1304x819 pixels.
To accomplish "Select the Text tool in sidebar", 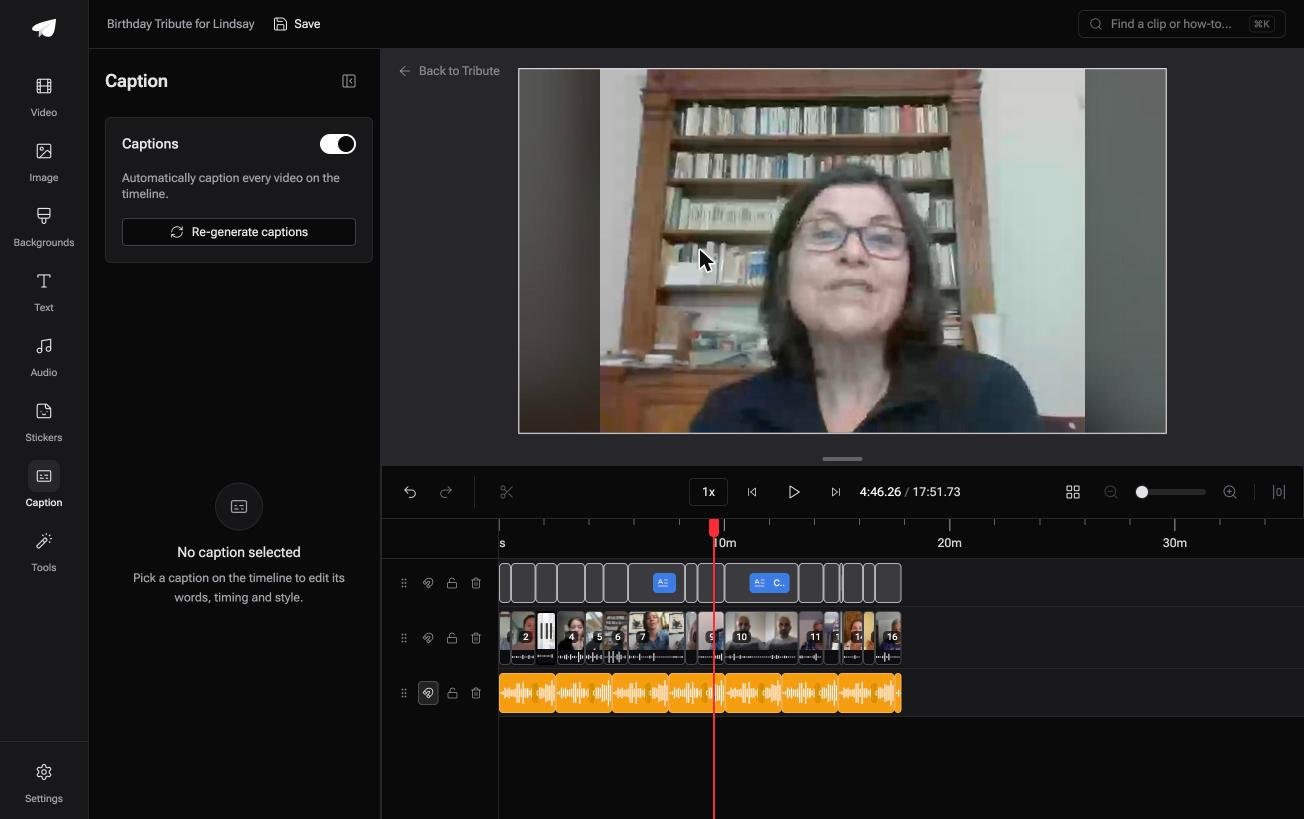I will (44, 292).
